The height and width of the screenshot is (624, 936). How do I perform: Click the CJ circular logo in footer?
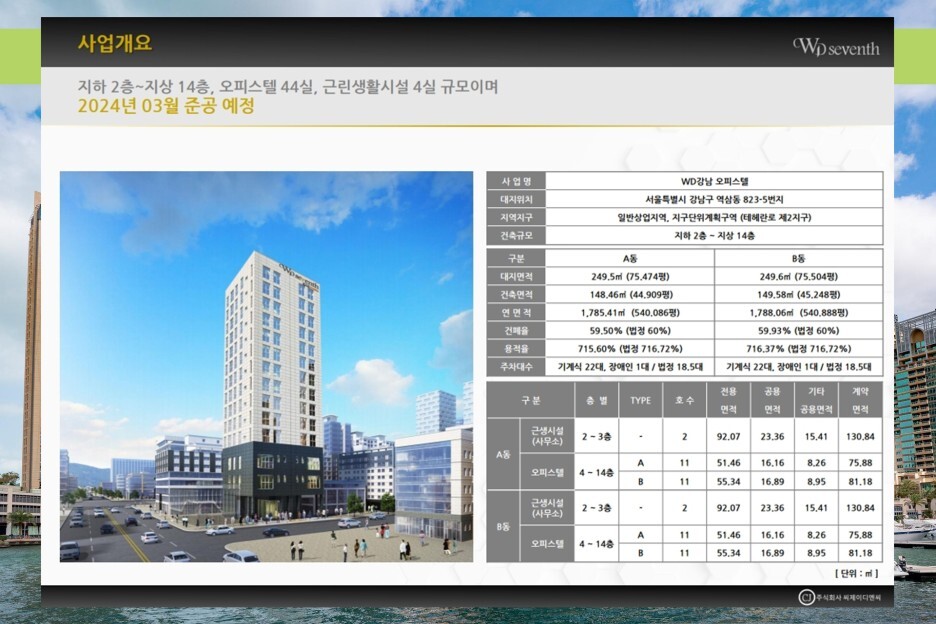tap(806, 597)
